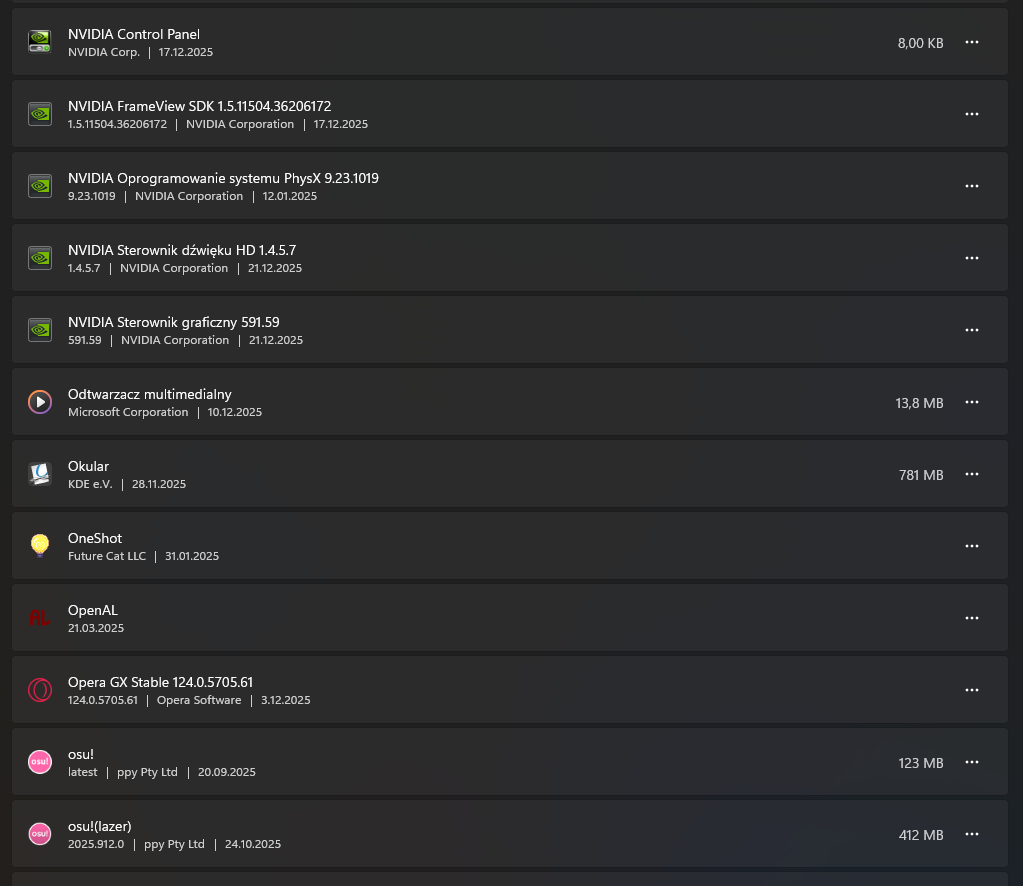Open more options for Opera GX Stable

click(971, 690)
